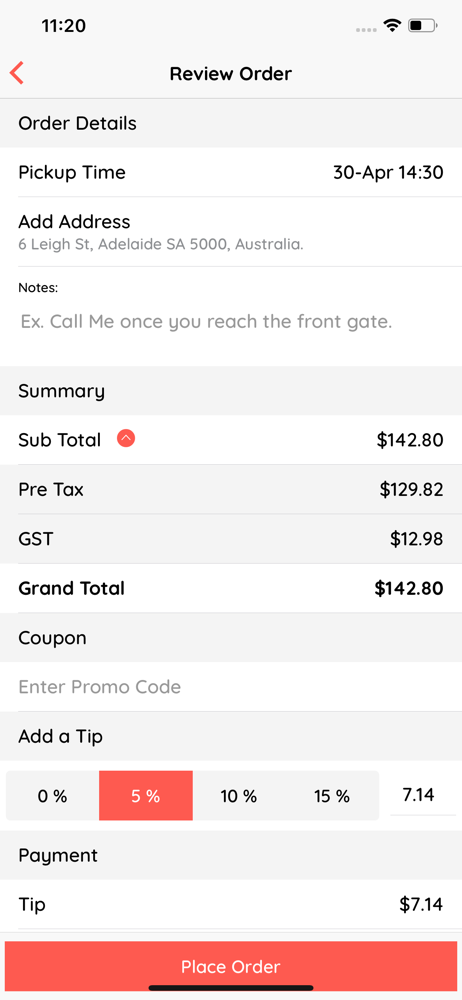The width and height of the screenshot is (462, 1000).
Task: Tap the Enter Promo Code field
Action: pyautogui.click(x=231, y=687)
